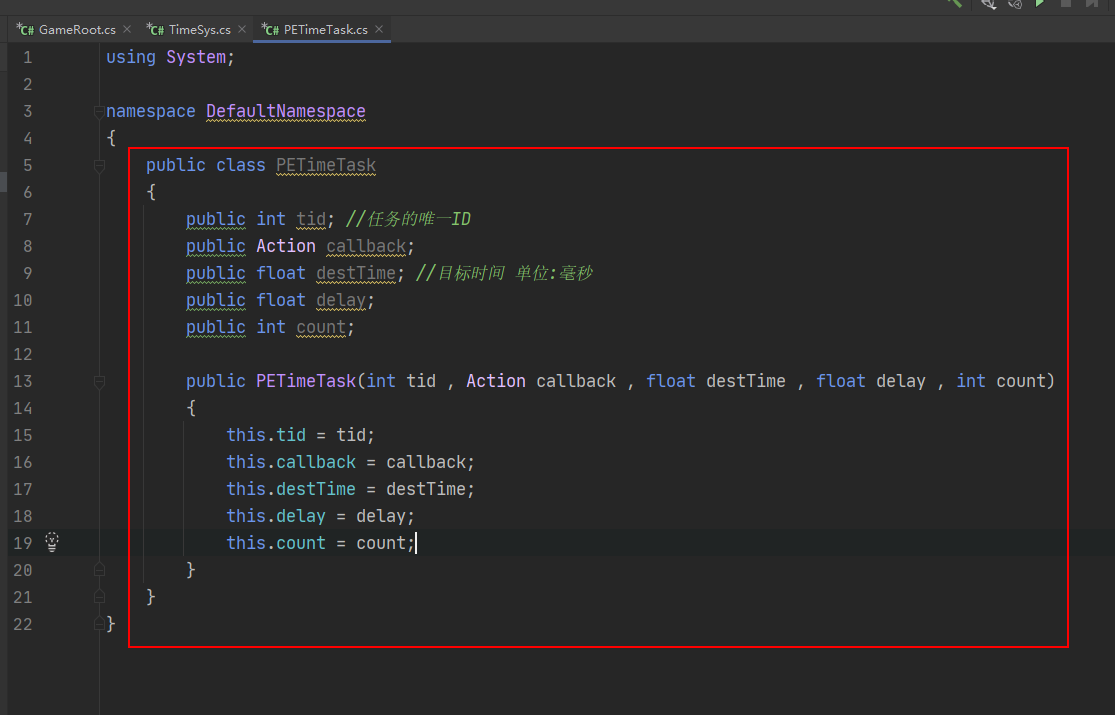Viewport: 1115px width, 715px height.
Task: Click line number 12 in the gutter
Action: 23,354
